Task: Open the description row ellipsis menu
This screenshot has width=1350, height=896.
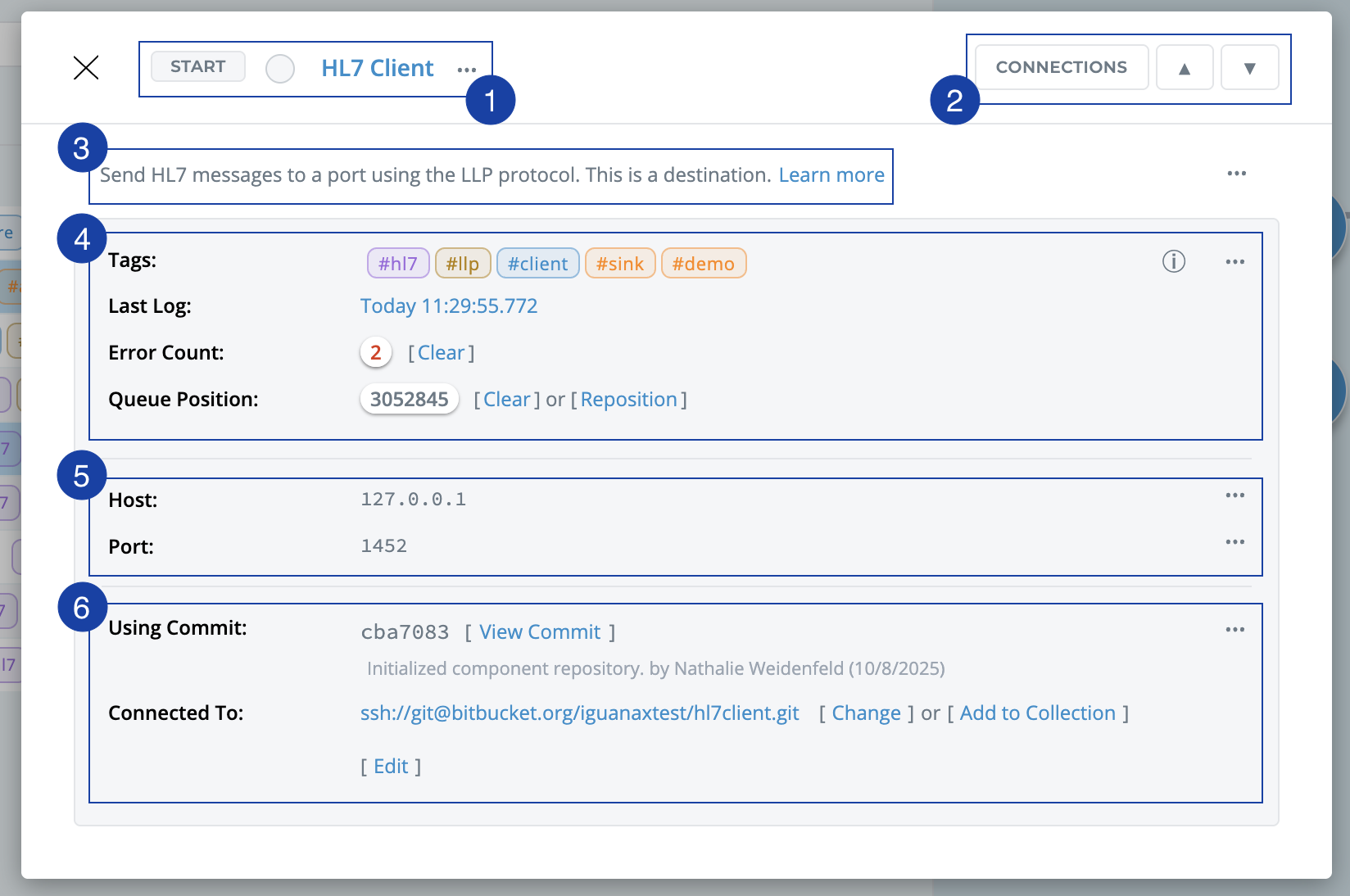Action: 1236,174
